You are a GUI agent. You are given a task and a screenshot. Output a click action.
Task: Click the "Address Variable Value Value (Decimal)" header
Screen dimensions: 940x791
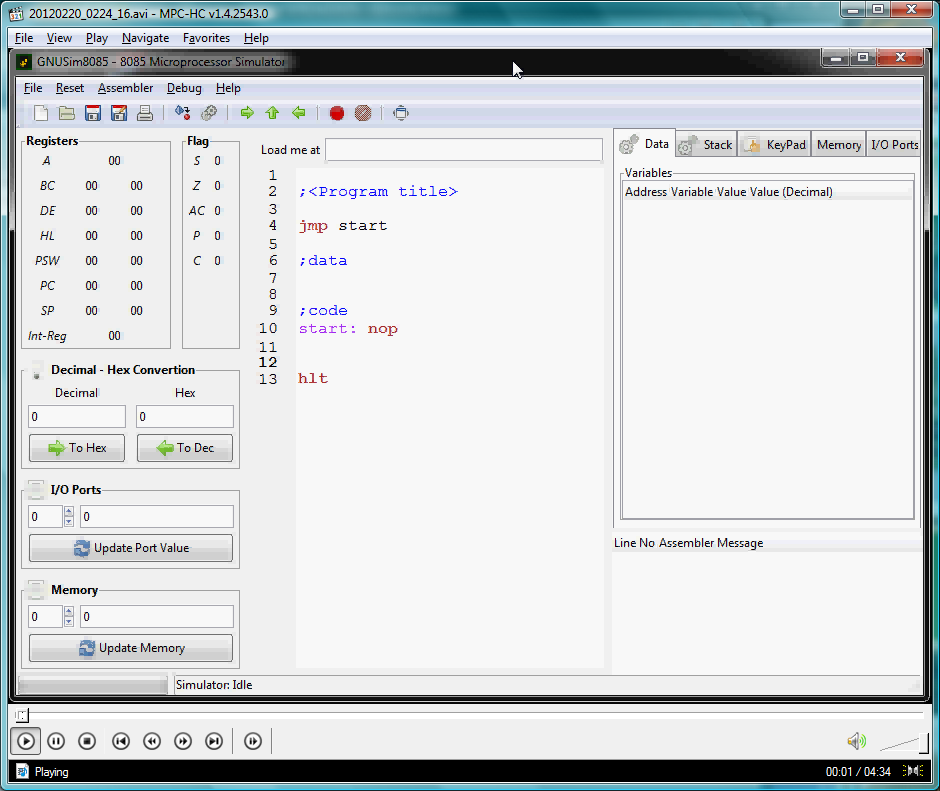(729, 192)
